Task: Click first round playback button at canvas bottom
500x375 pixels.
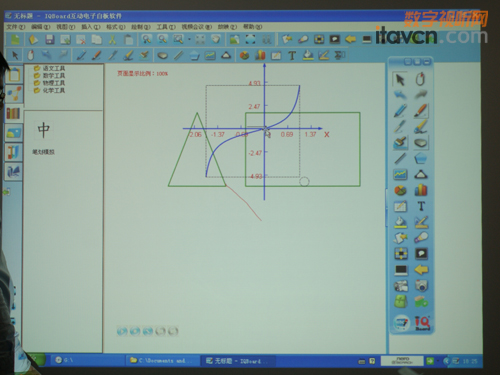Action: (122, 331)
